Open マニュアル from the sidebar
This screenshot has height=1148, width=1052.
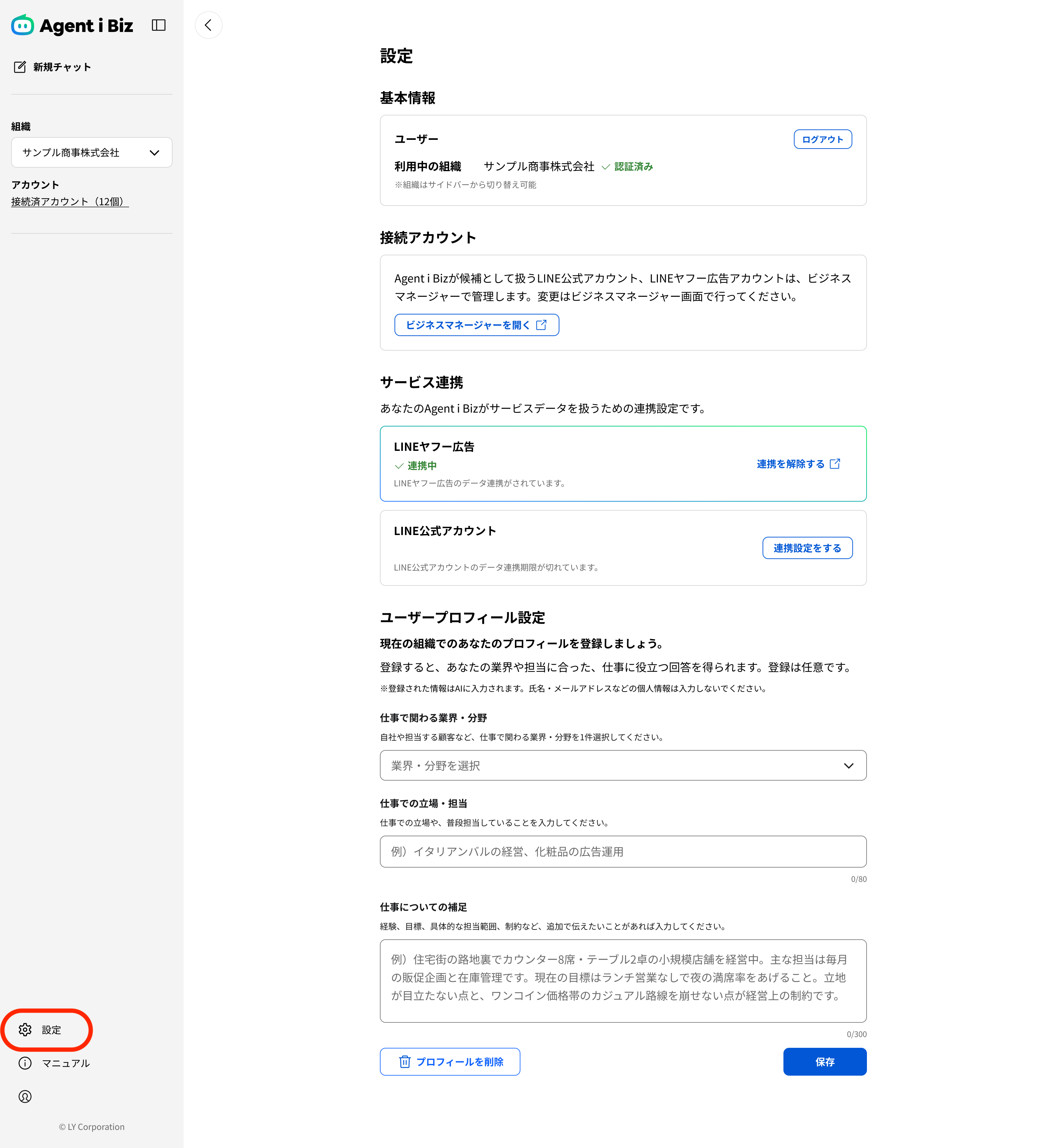coord(55,1063)
